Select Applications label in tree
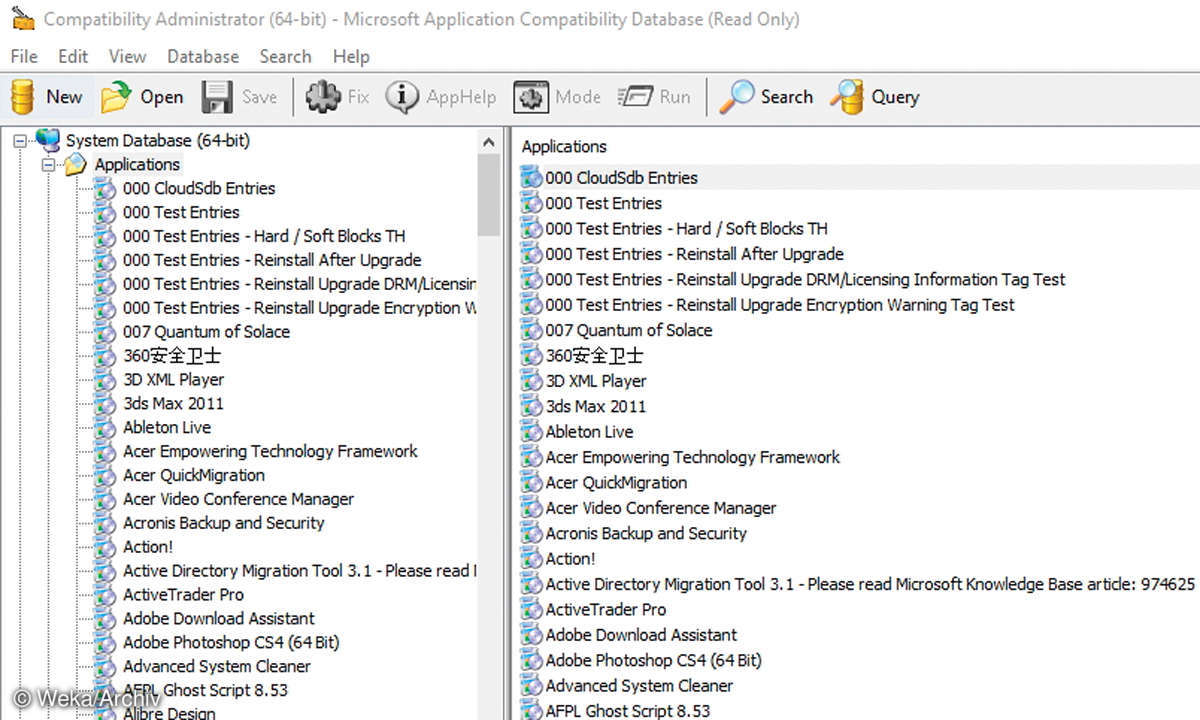This screenshot has height=720, width=1200. [137, 165]
